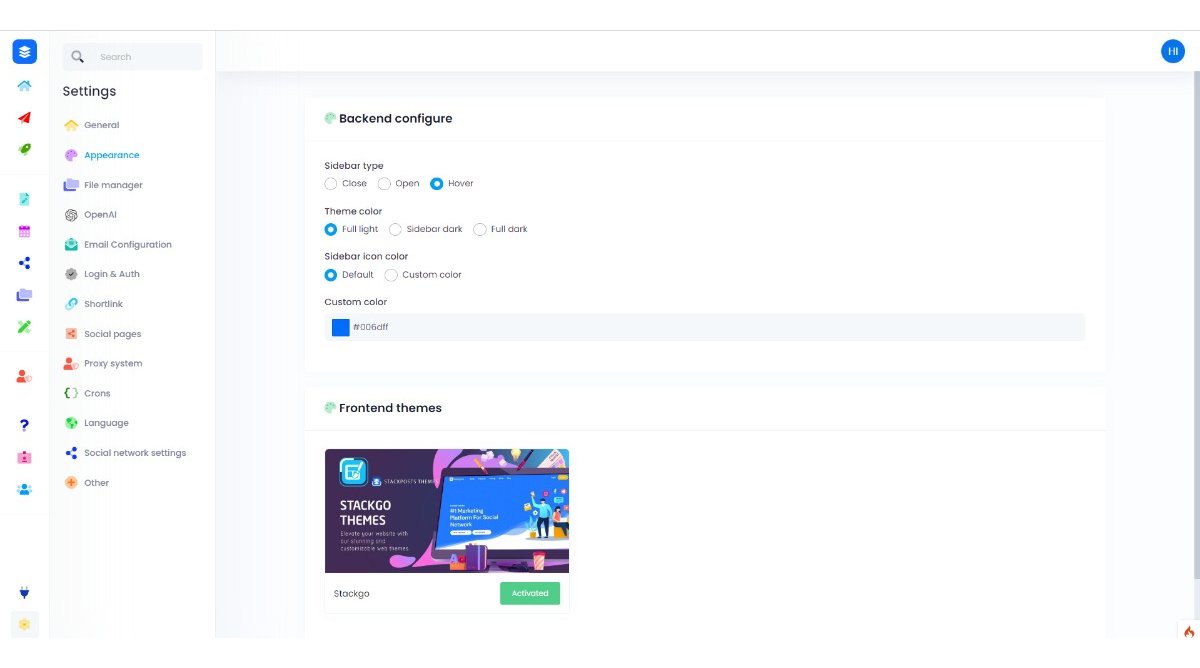
Task: Click the green rocket sidebar icon
Action: click(24, 149)
